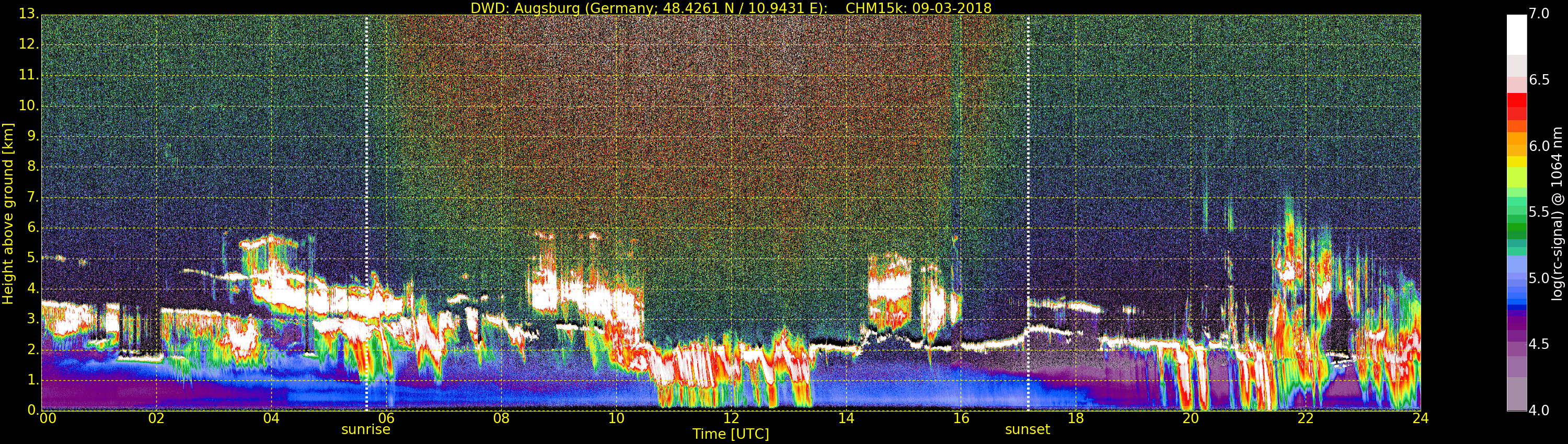Click the "02" tick on the time axis
1568x444 pixels.
(156, 418)
